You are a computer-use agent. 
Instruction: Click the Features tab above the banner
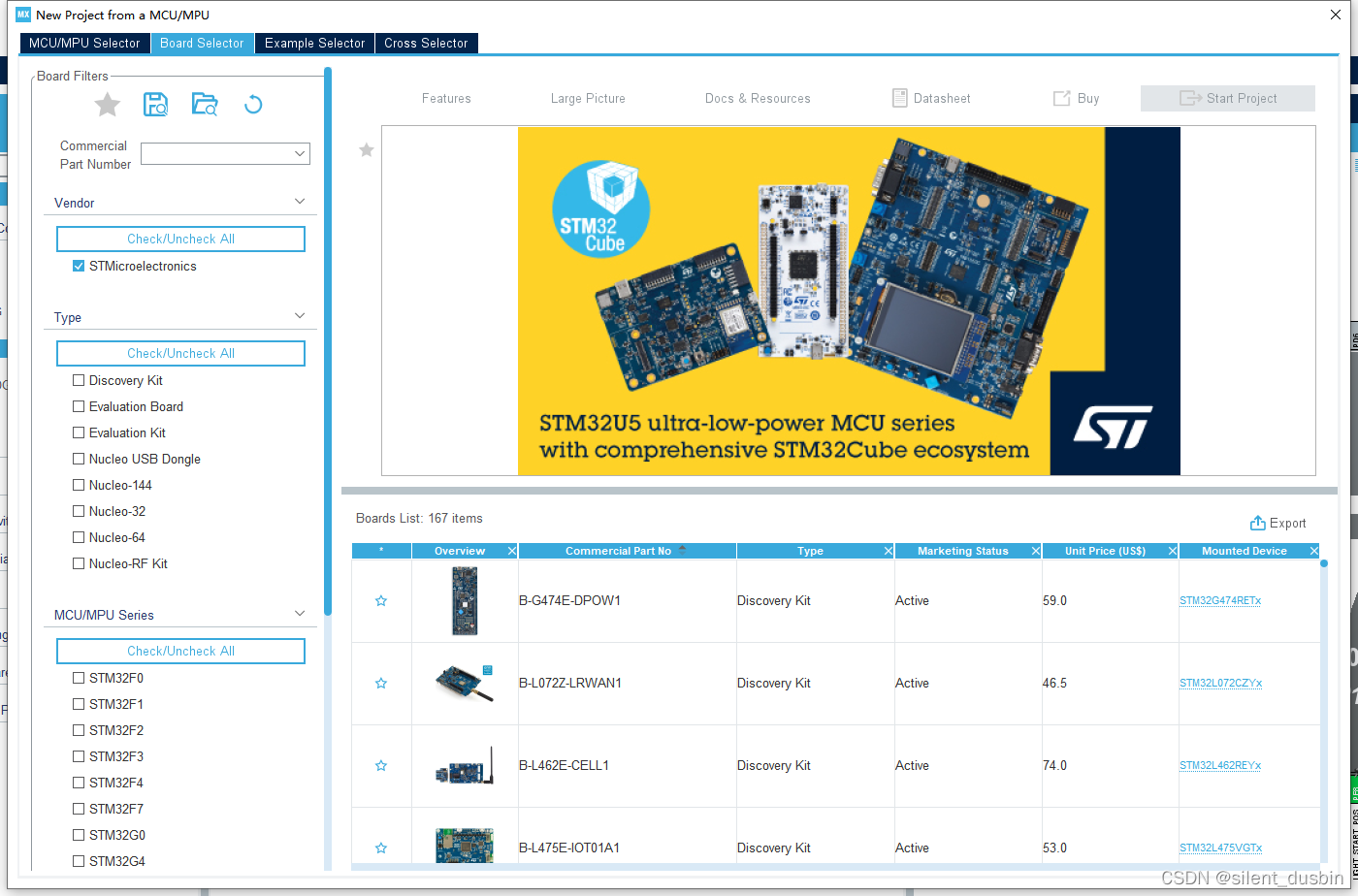(x=446, y=98)
